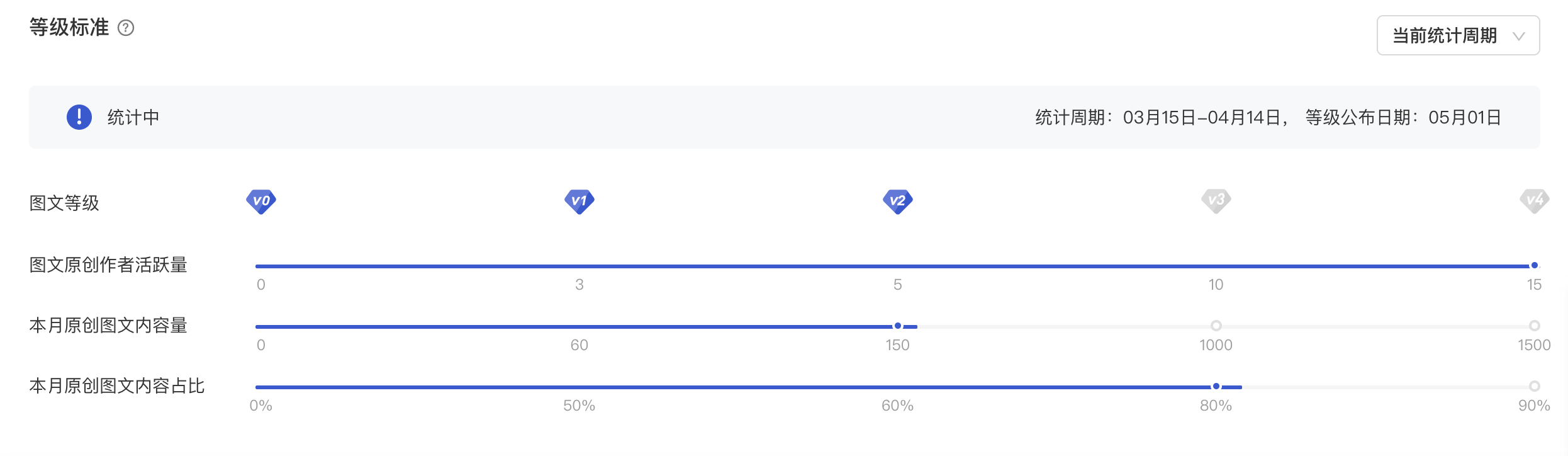This screenshot has height=456, width=1568.
Task: Click the 图文原创作者活跃量 label
Action: 108,265
